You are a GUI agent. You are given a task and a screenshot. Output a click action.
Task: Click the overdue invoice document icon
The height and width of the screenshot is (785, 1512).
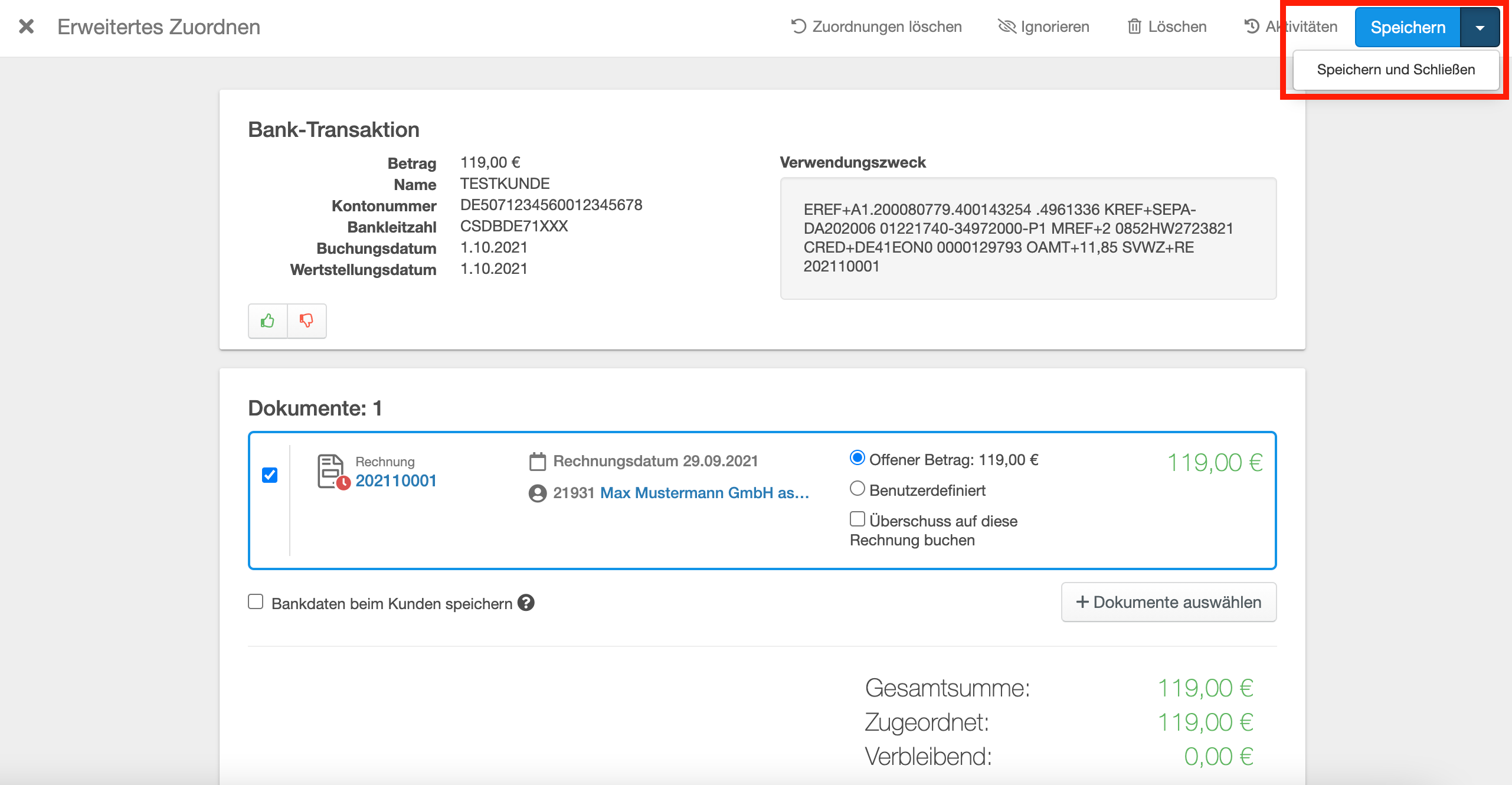(x=333, y=472)
